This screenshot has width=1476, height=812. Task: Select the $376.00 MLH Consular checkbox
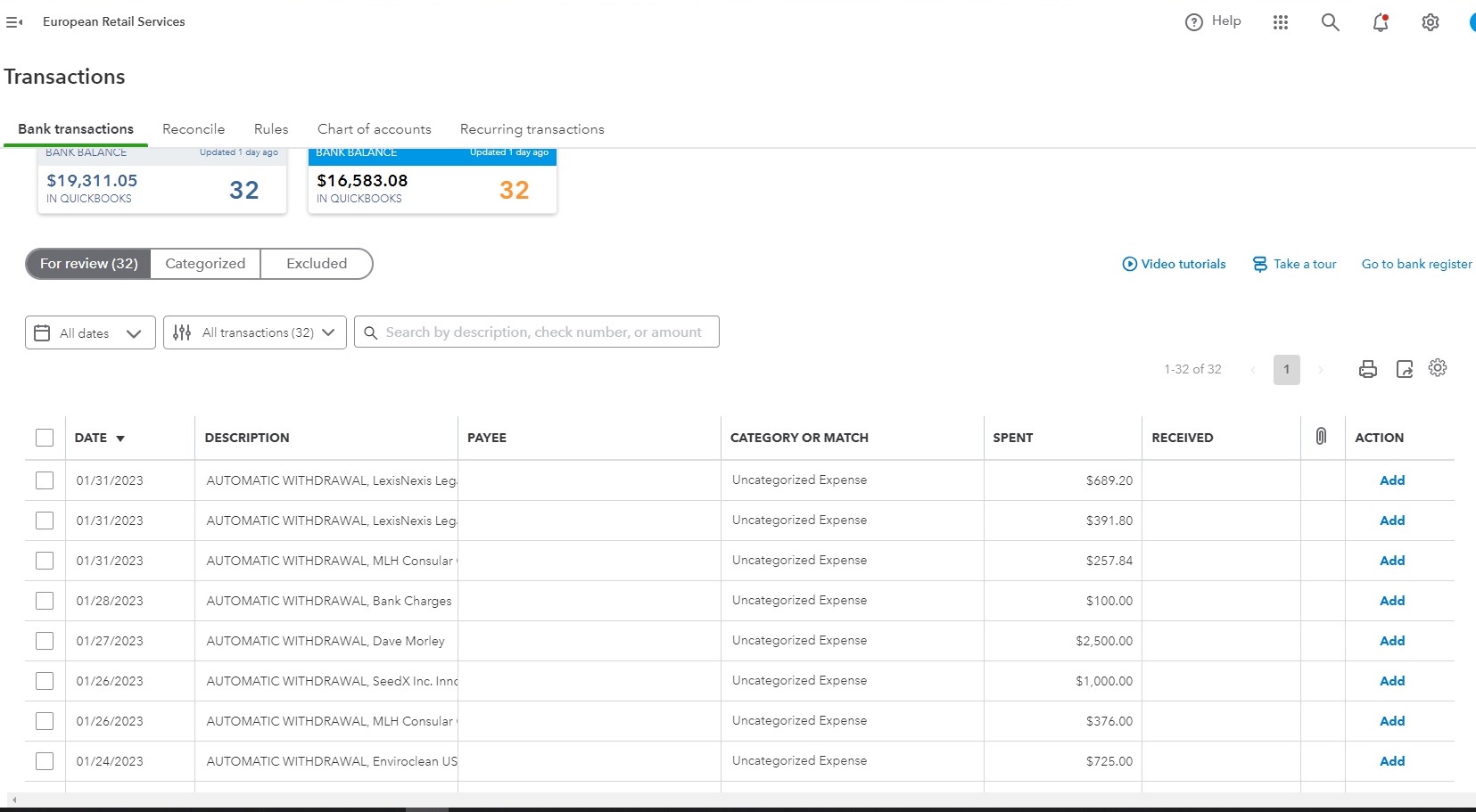coord(45,721)
